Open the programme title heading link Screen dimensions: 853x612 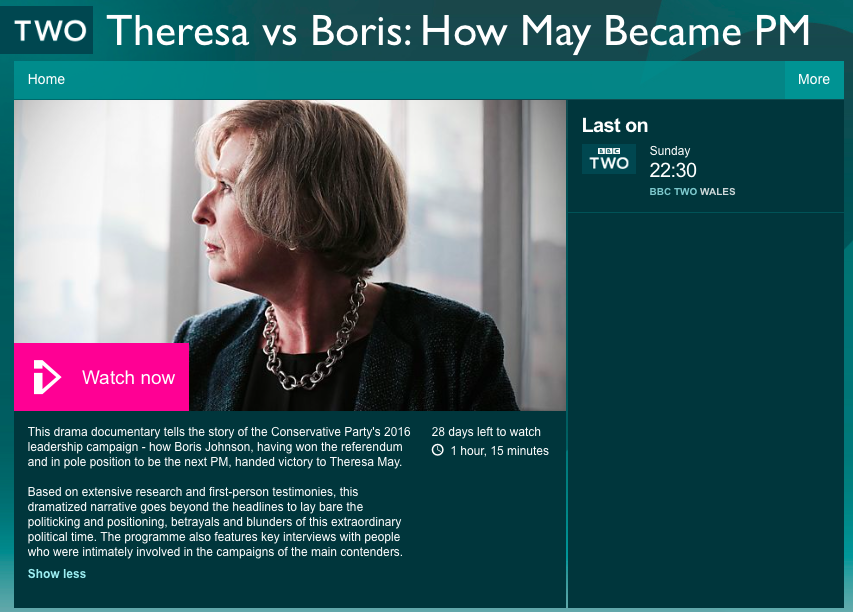tap(458, 31)
